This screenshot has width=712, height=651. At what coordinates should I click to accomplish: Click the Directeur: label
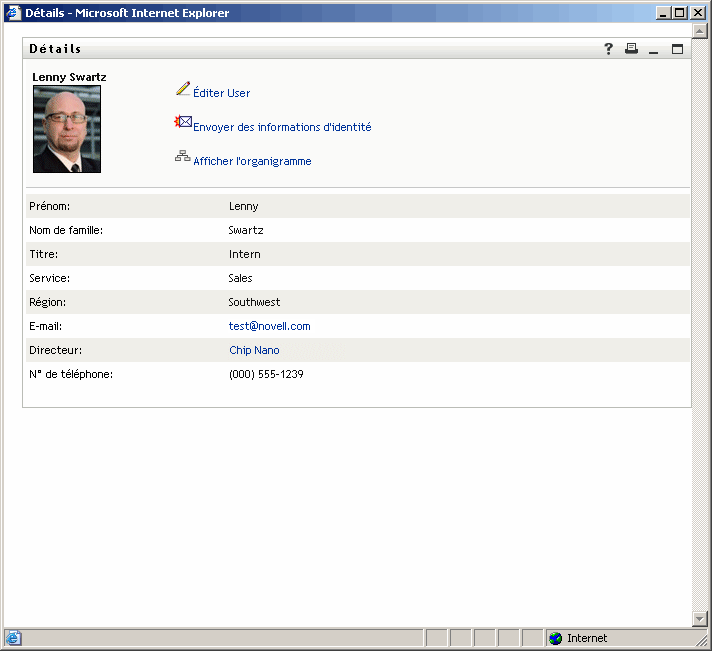point(55,350)
